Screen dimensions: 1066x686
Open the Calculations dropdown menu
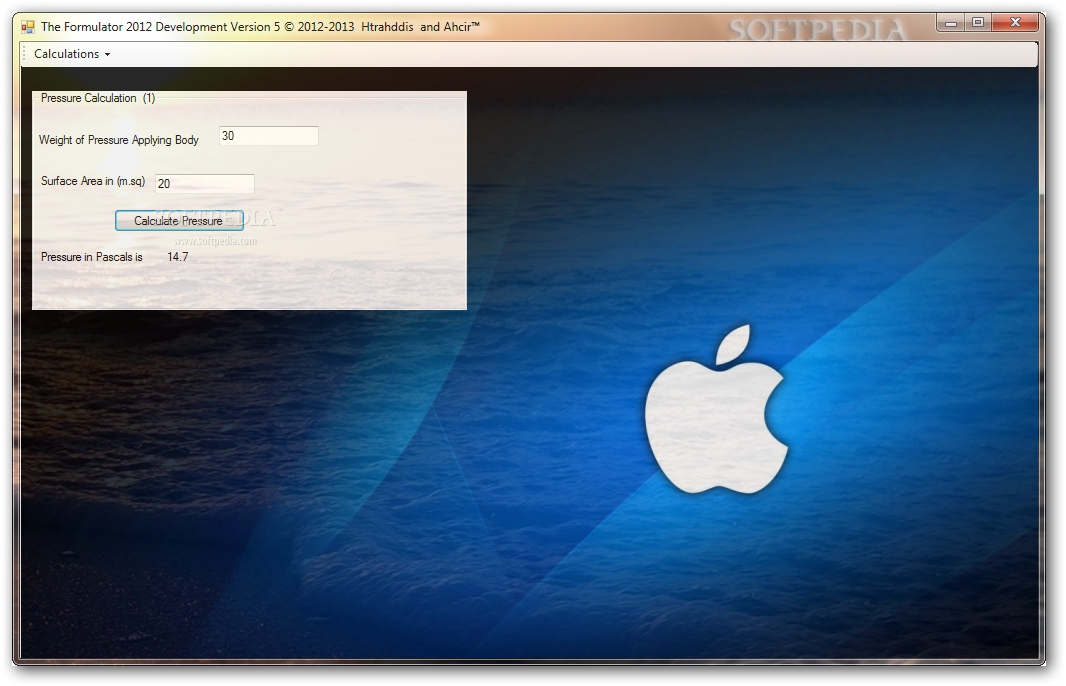[x=71, y=54]
